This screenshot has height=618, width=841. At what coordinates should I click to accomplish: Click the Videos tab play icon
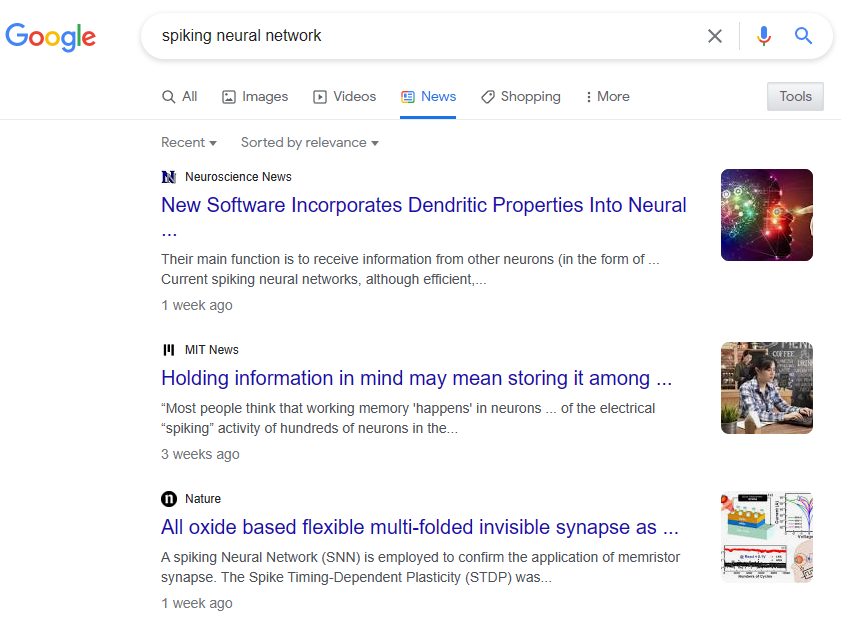[320, 97]
